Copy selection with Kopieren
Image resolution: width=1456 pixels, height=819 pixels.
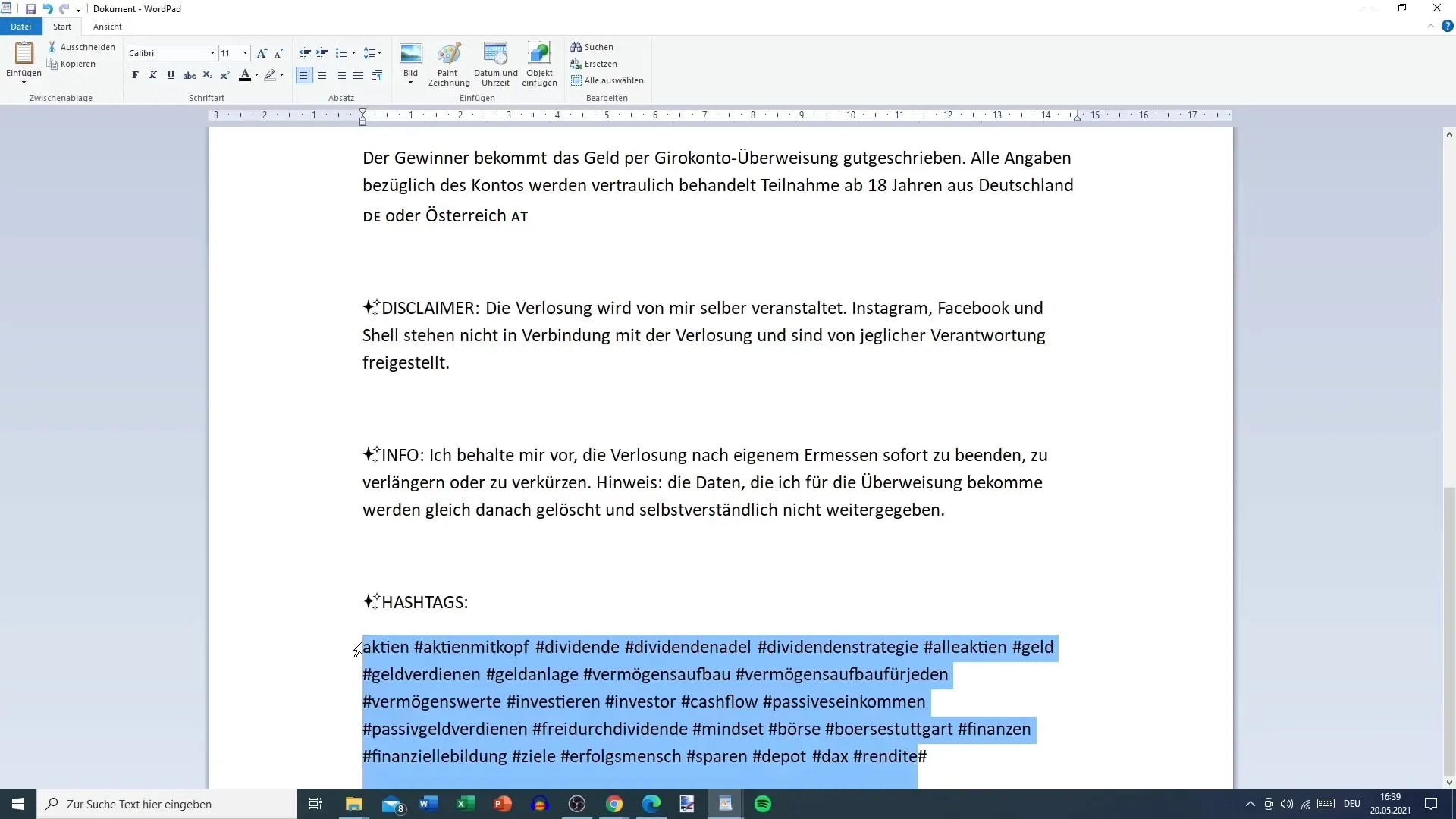(x=71, y=64)
